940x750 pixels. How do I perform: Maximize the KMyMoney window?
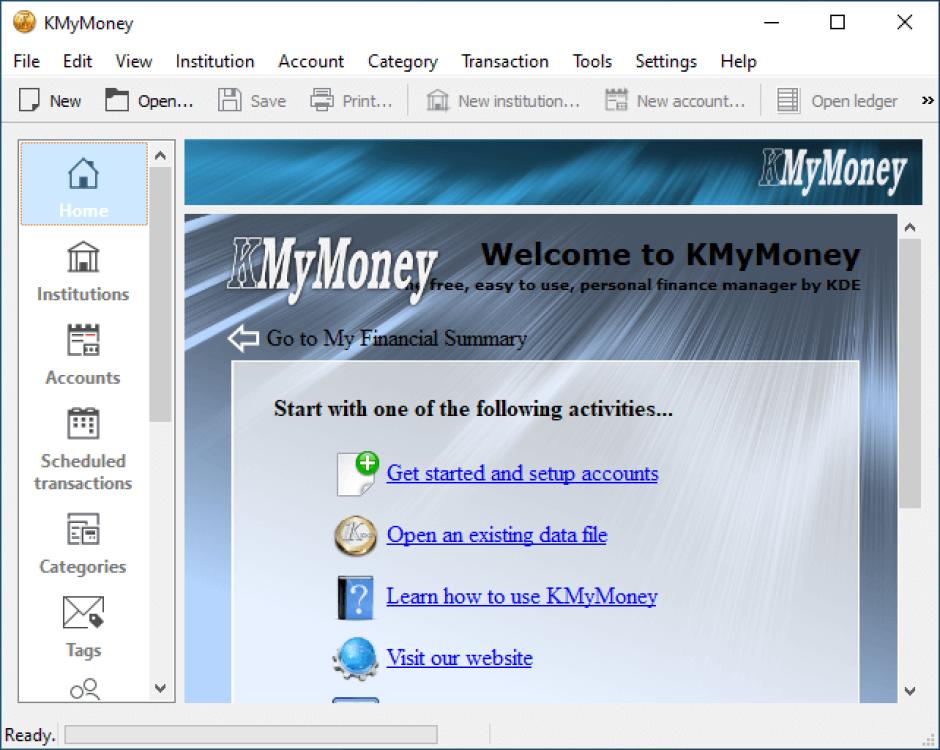click(837, 23)
